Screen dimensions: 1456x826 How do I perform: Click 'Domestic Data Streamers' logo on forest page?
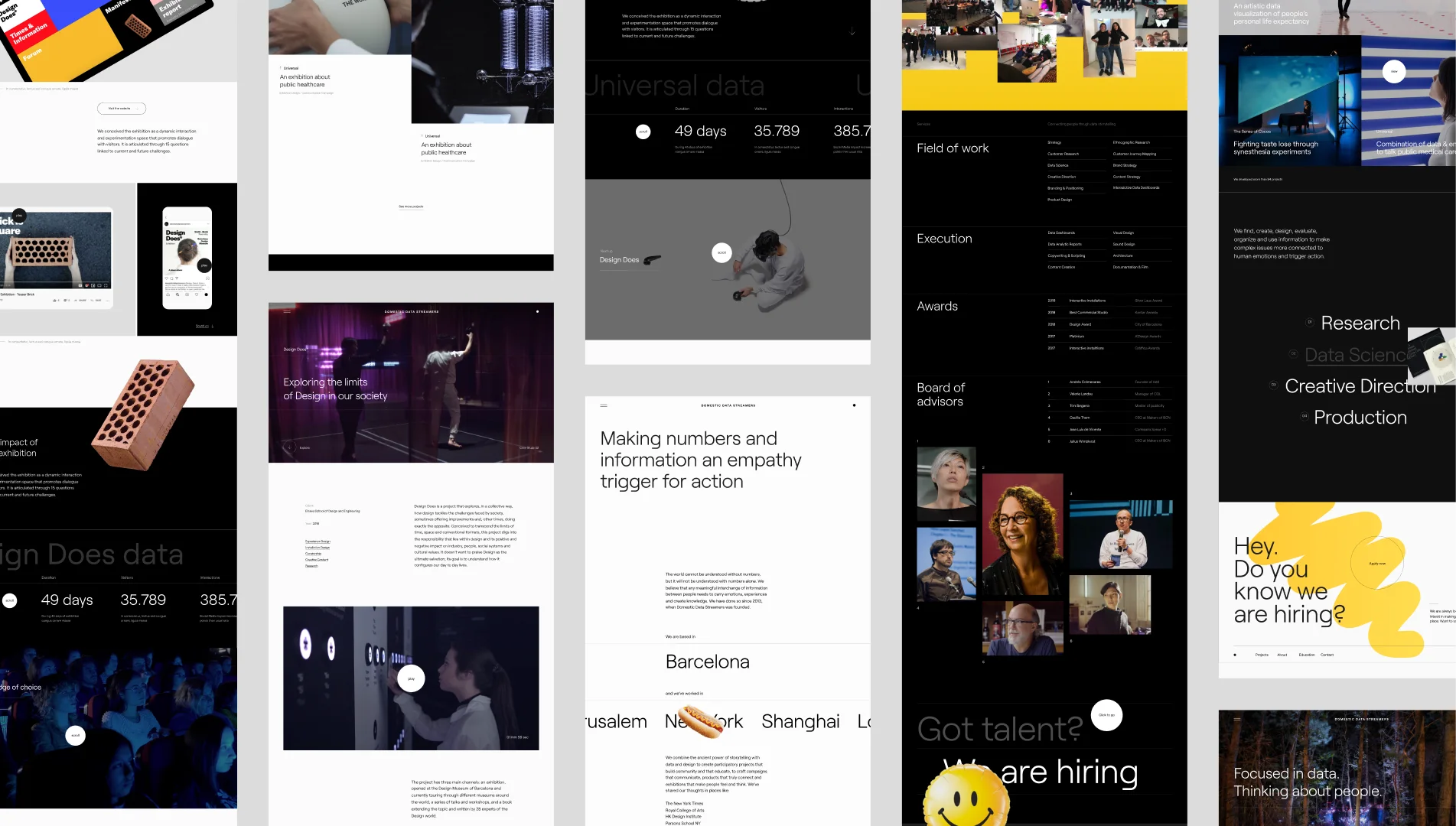click(1362, 719)
